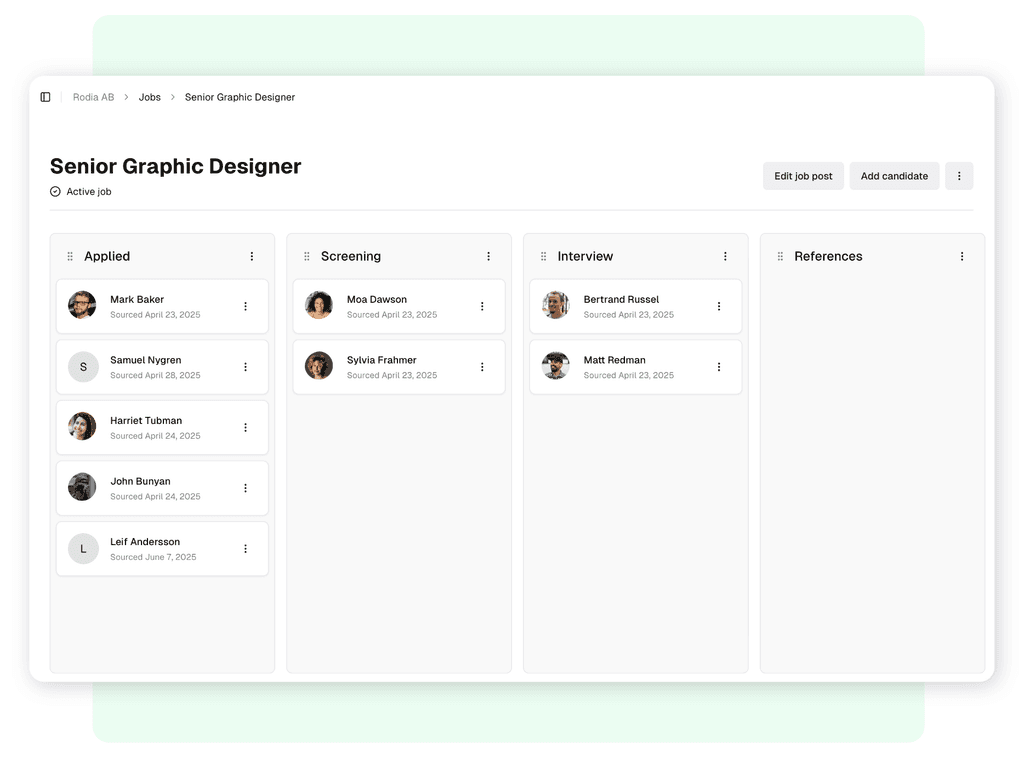Click the drag handle icon on Screening column
The height and width of the screenshot is (758, 1024).
(x=306, y=256)
